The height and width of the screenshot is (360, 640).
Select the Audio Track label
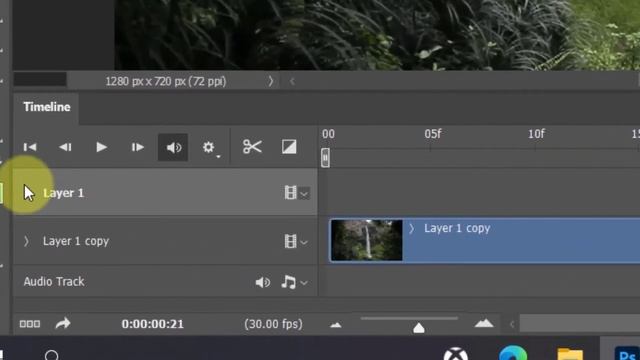pyautogui.click(x=54, y=282)
